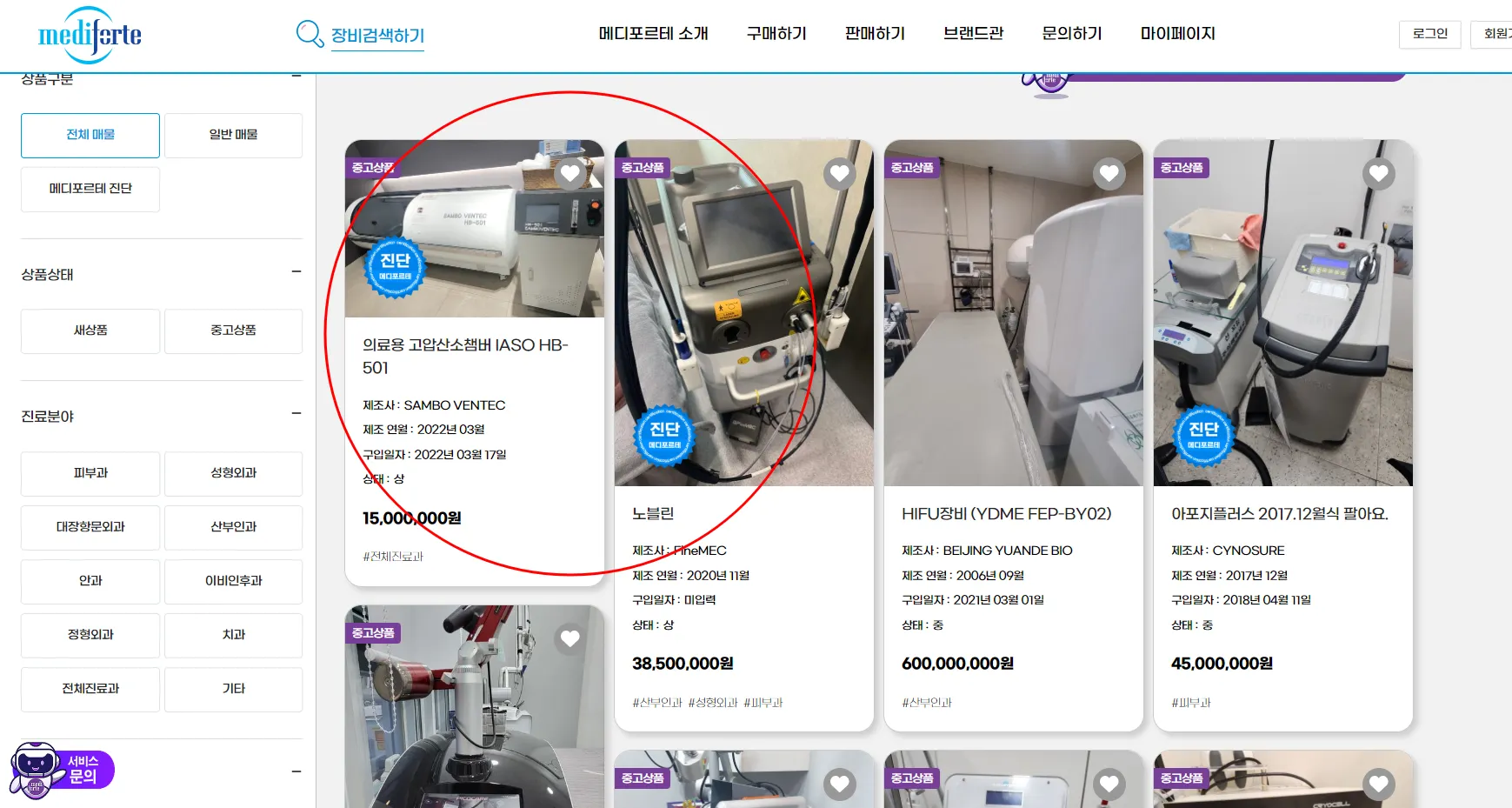Open the 장비검색하기 link

(377, 36)
